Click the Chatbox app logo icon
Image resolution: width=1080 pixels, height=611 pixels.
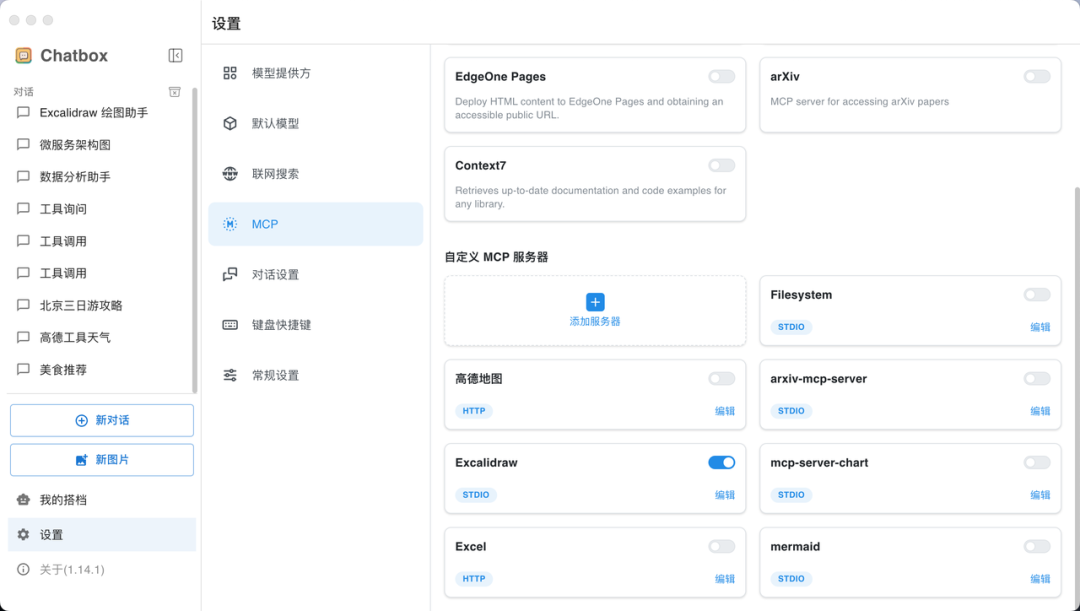point(21,55)
